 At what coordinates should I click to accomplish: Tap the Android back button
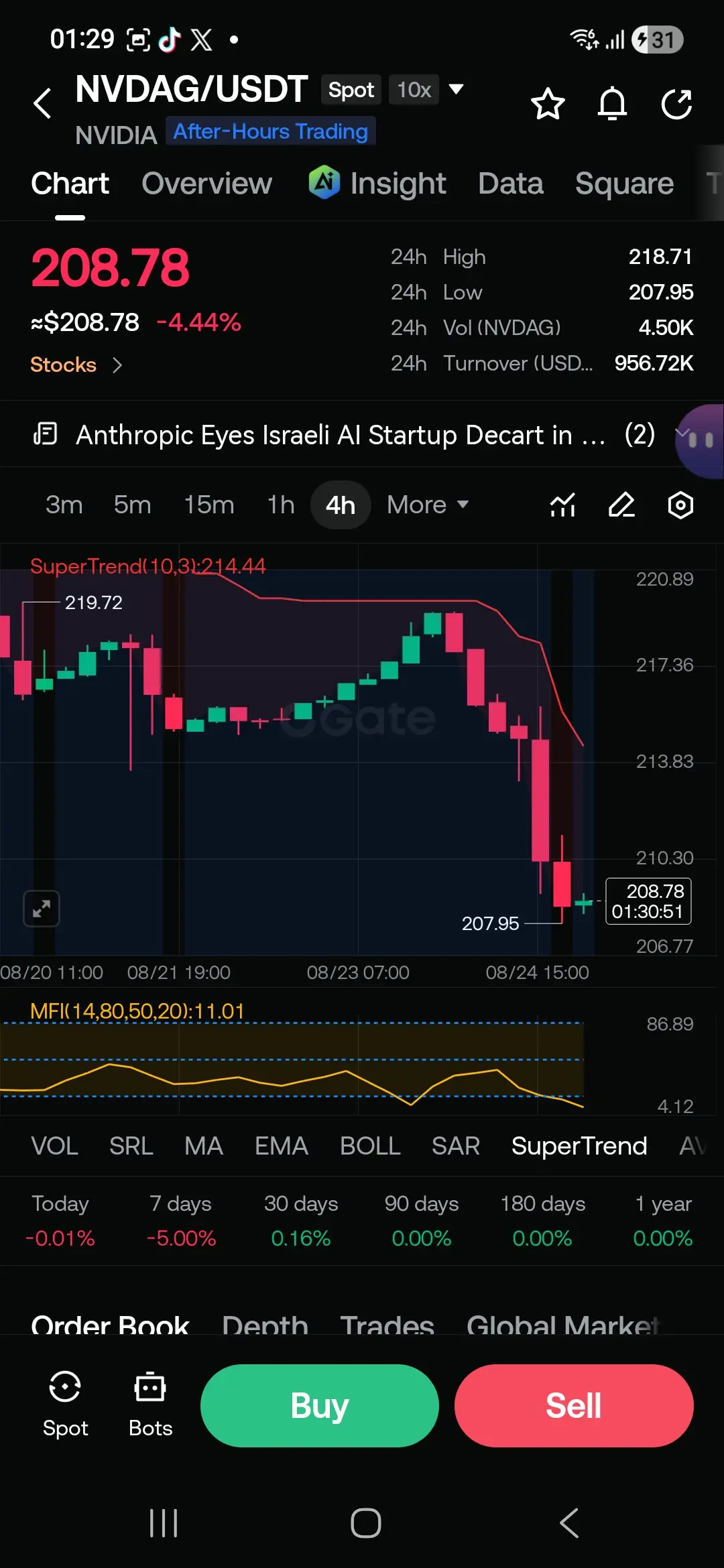(x=569, y=1522)
